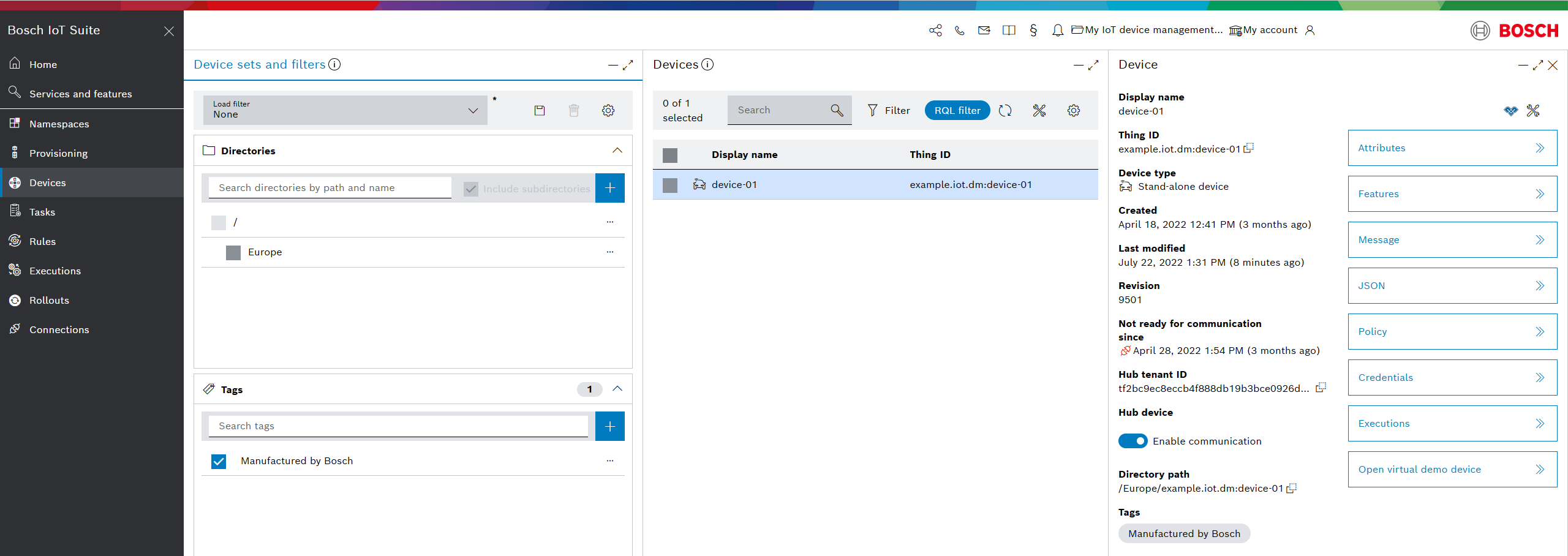Refresh the devices list
This screenshot has width=1568, height=556.
pyautogui.click(x=1005, y=110)
